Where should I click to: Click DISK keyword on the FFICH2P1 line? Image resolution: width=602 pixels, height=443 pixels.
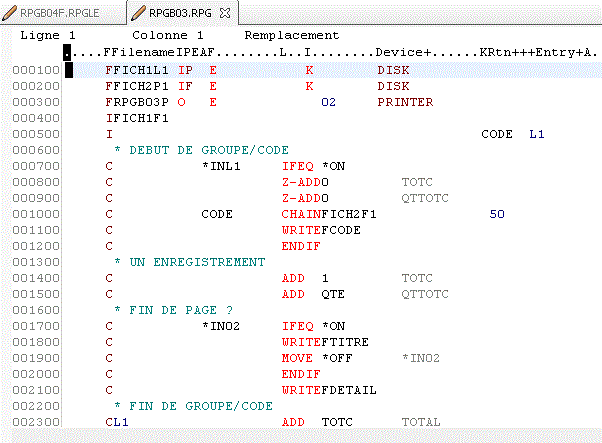pyautogui.click(x=393, y=86)
